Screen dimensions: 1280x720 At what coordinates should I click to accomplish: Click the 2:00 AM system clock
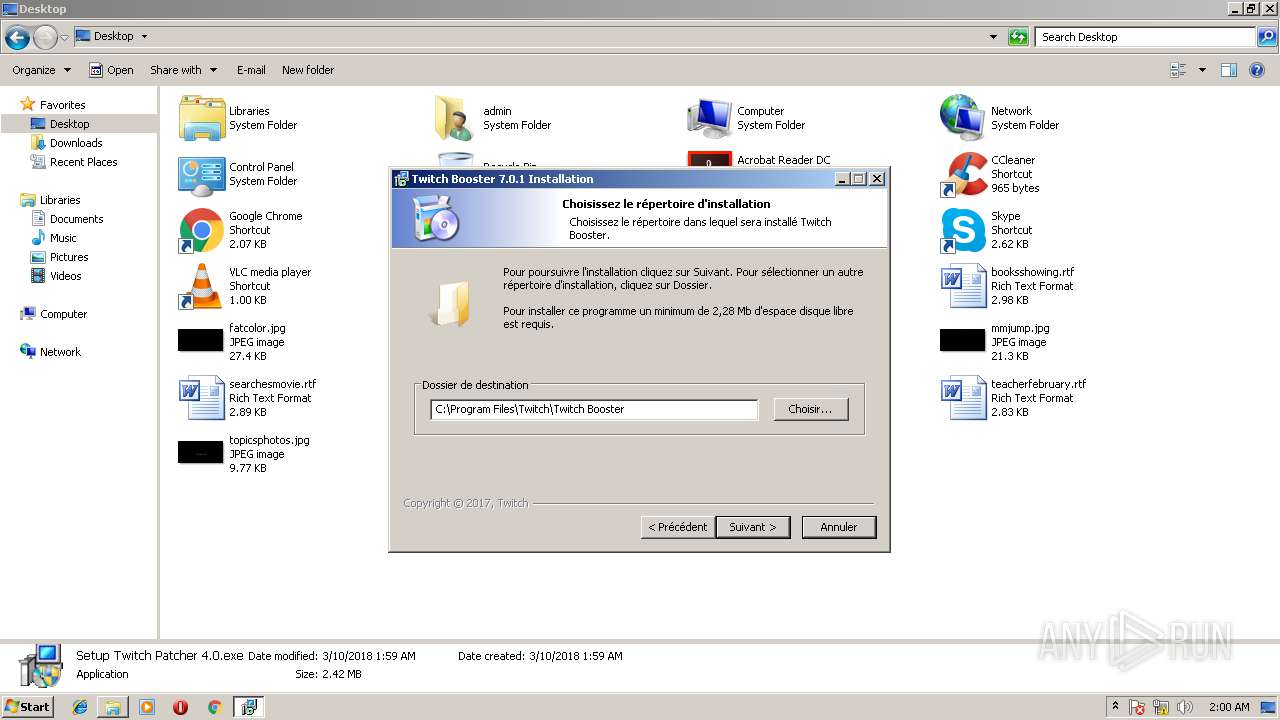(1229, 707)
